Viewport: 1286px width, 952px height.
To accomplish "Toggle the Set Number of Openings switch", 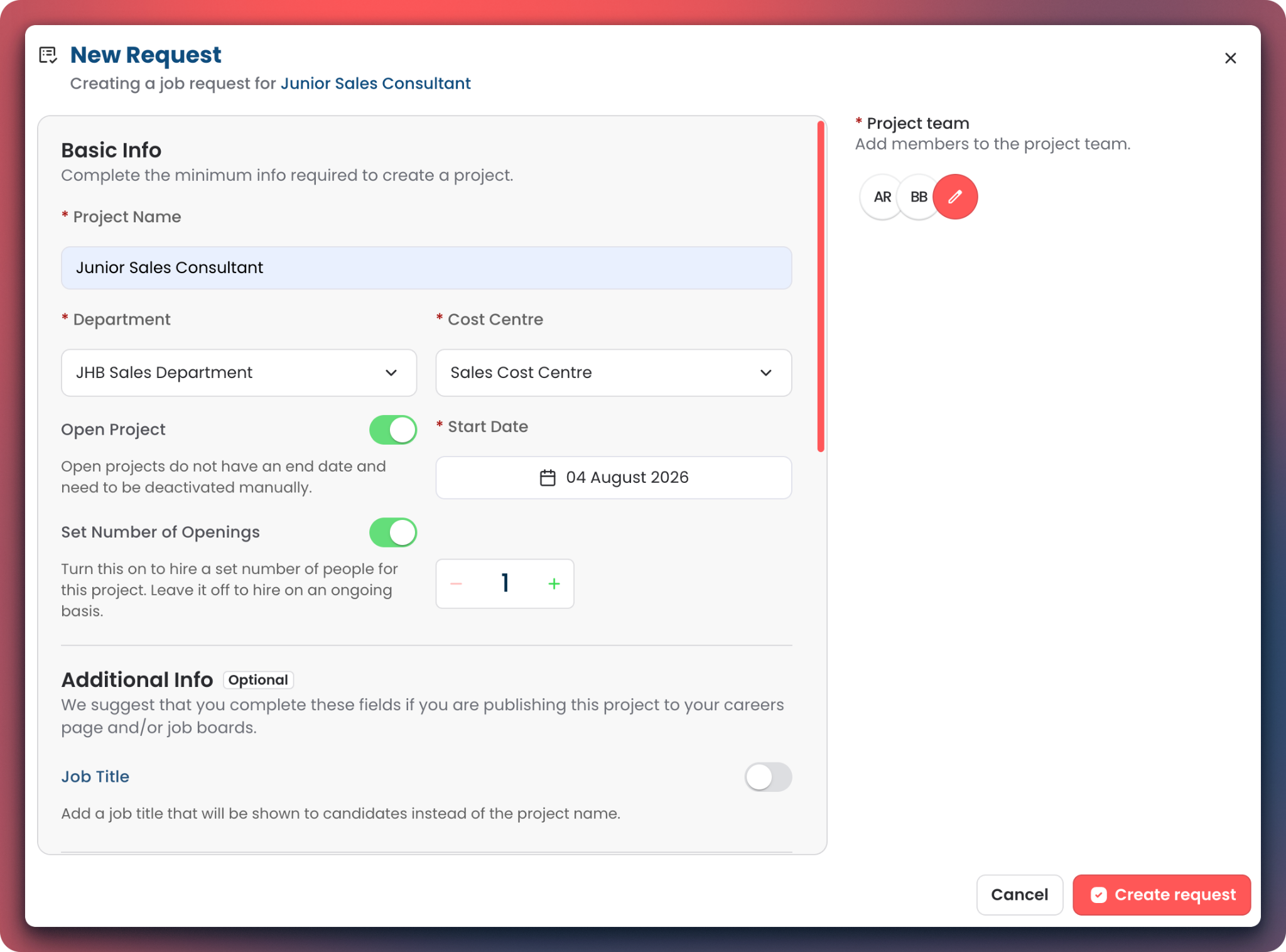I will point(393,533).
